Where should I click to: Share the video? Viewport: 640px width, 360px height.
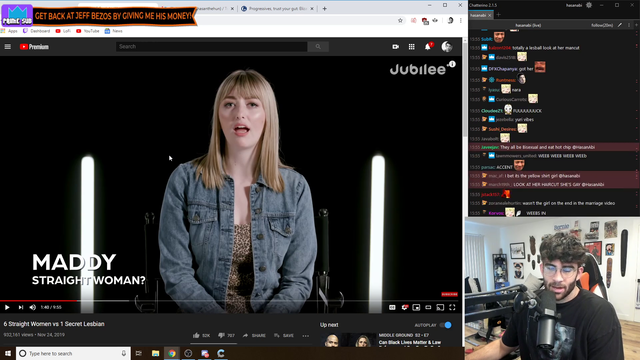pos(254,336)
